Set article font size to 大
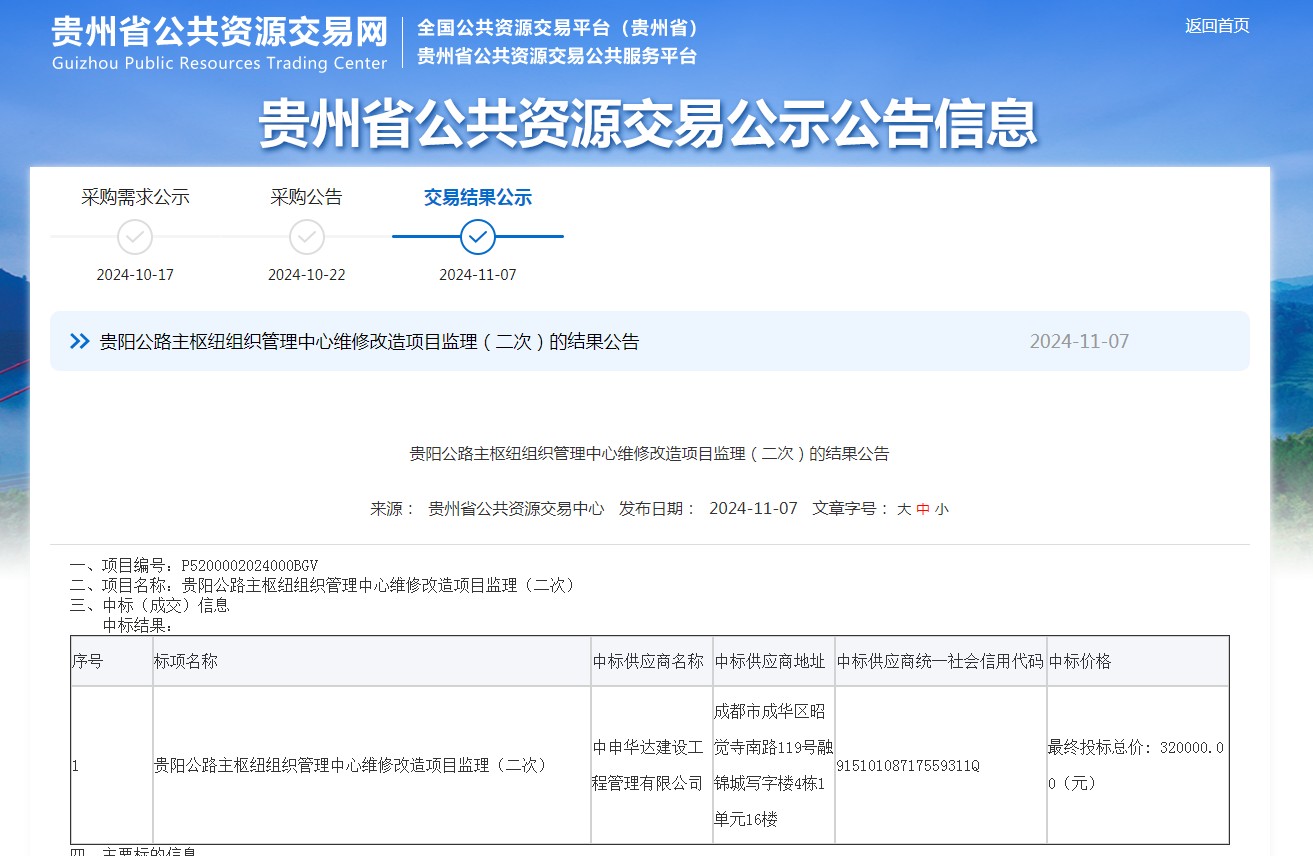The width and height of the screenshot is (1313, 856). [x=904, y=509]
